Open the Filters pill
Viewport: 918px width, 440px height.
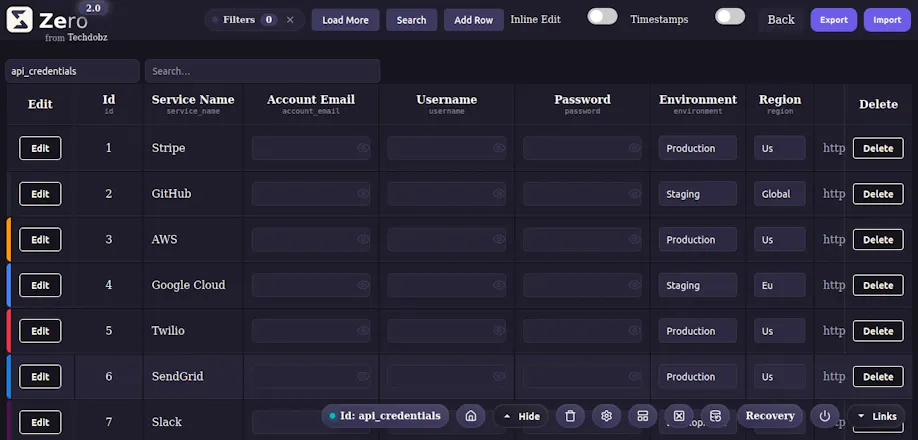[255, 20]
